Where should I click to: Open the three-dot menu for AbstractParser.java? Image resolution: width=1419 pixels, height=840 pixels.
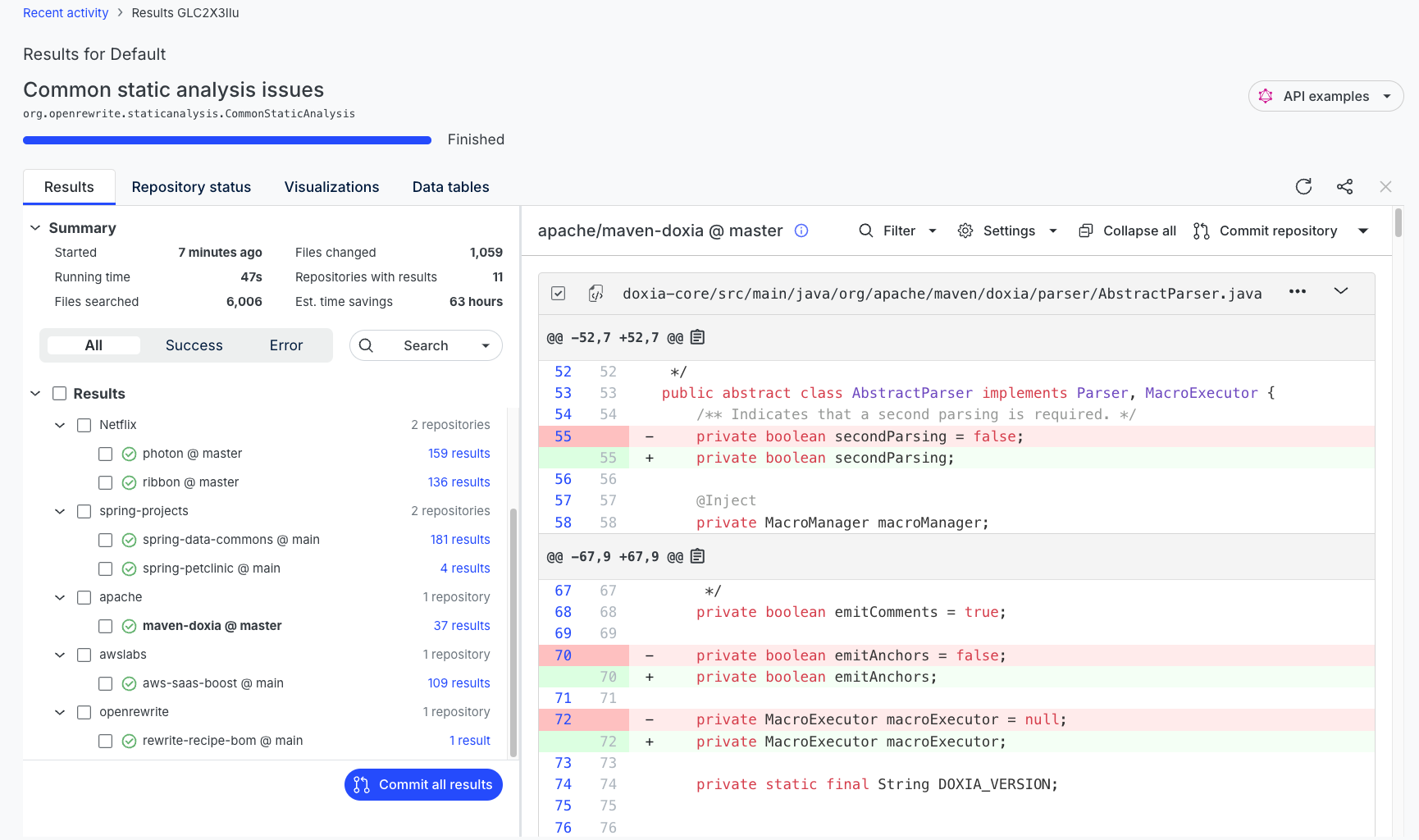tap(1297, 291)
